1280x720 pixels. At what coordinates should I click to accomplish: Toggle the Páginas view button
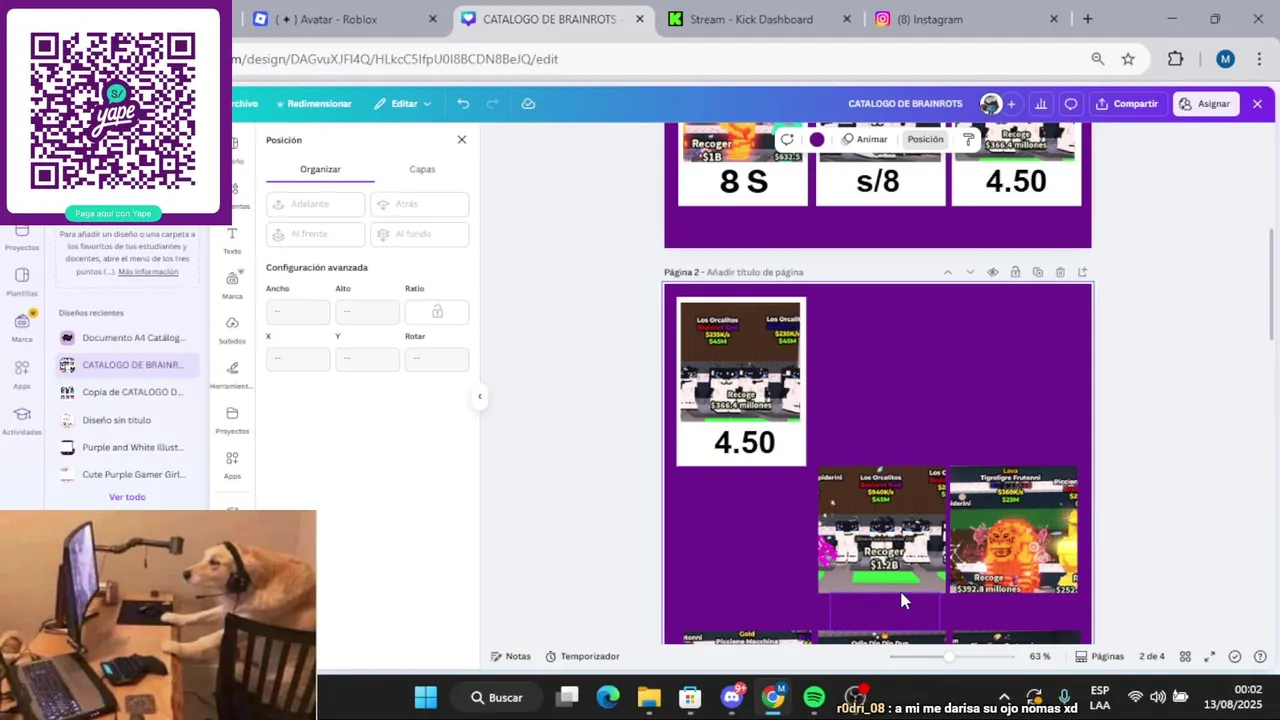point(1099,657)
